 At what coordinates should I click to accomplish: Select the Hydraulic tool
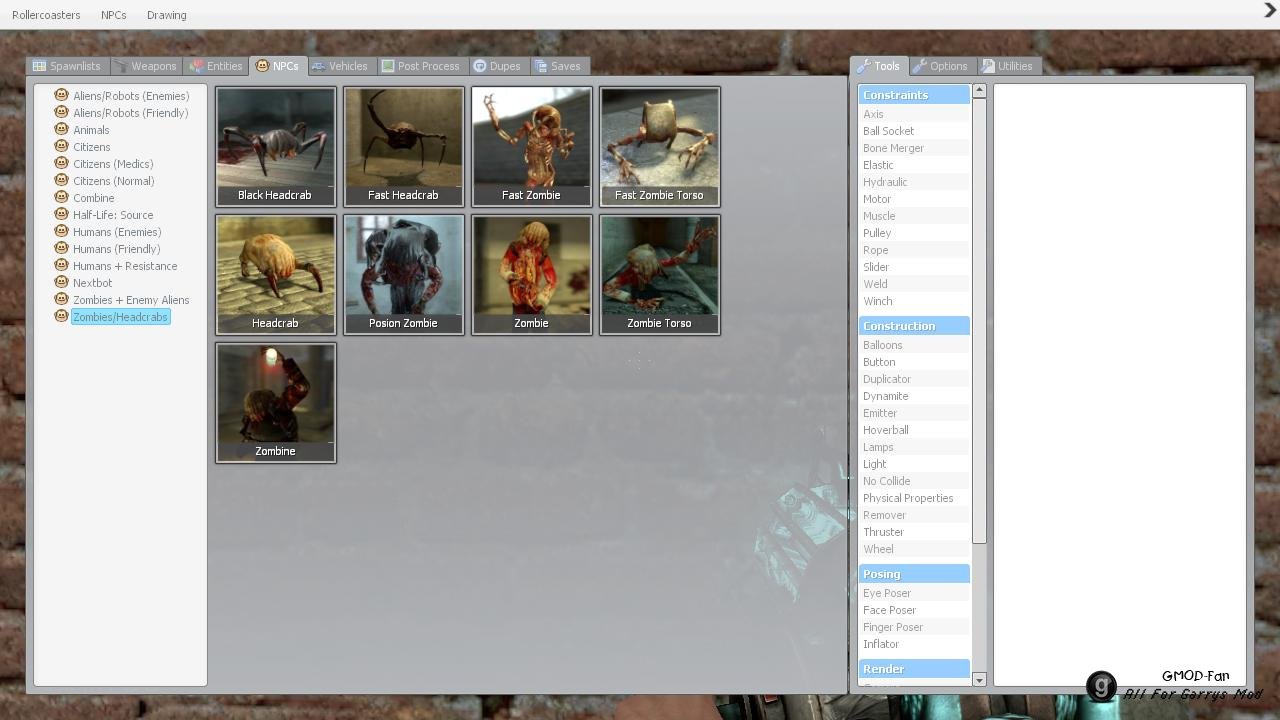click(914, 182)
